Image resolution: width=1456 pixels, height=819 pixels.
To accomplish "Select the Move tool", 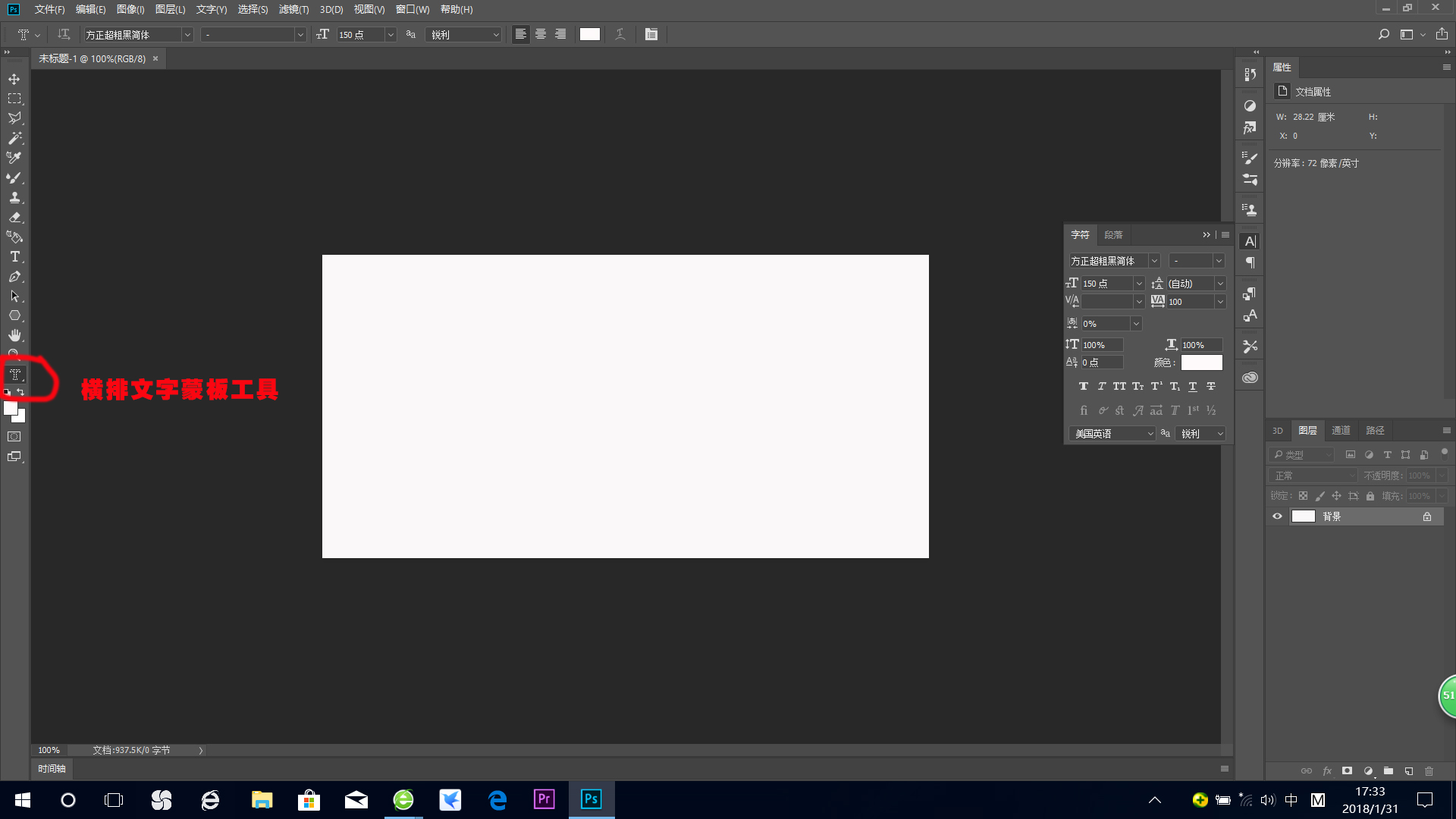I will coord(14,79).
